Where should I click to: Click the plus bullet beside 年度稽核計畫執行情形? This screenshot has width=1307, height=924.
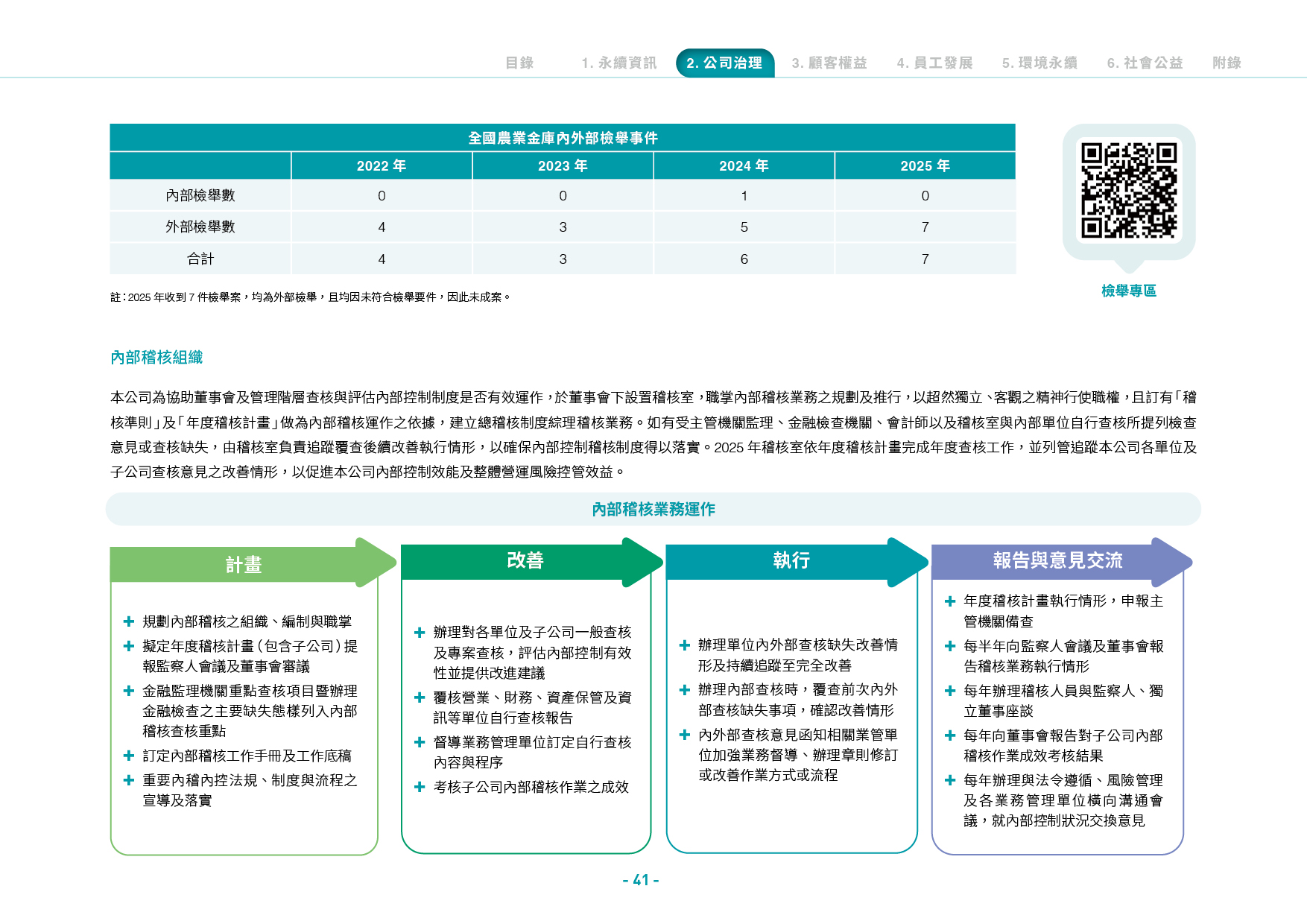click(x=950, y=601)
